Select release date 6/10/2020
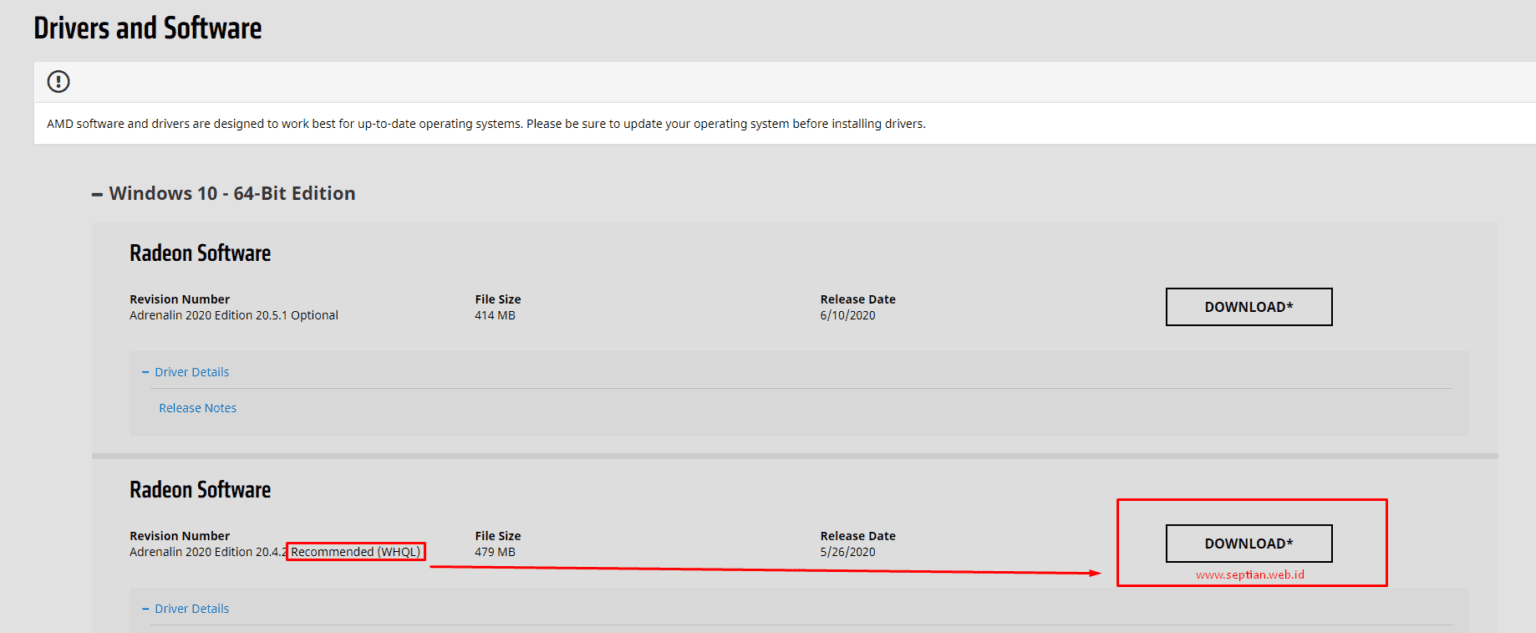This screenshot has height=633, width=1536. pos(848,315)
